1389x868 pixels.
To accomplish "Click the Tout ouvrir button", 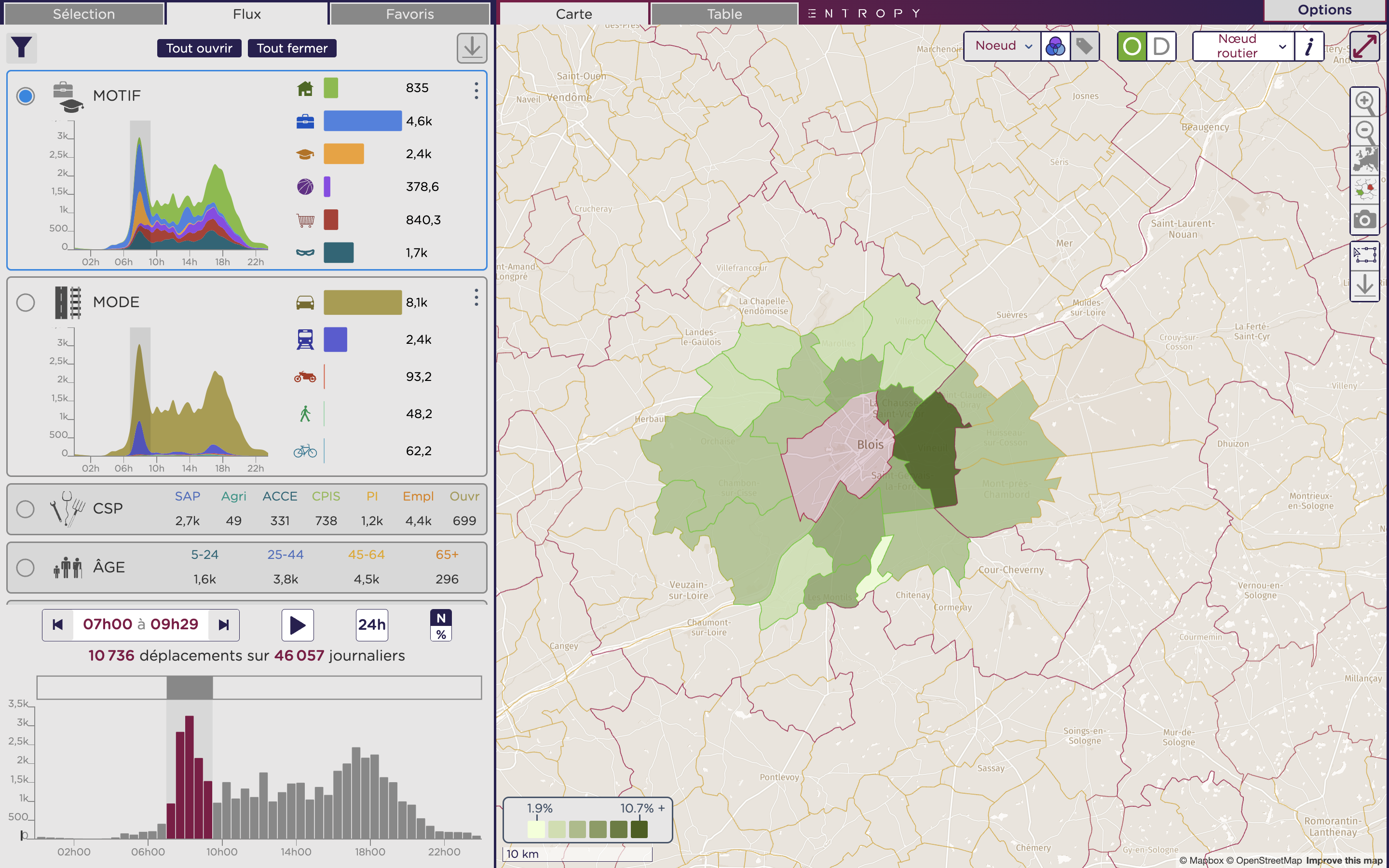I will [x=199, y=48].
